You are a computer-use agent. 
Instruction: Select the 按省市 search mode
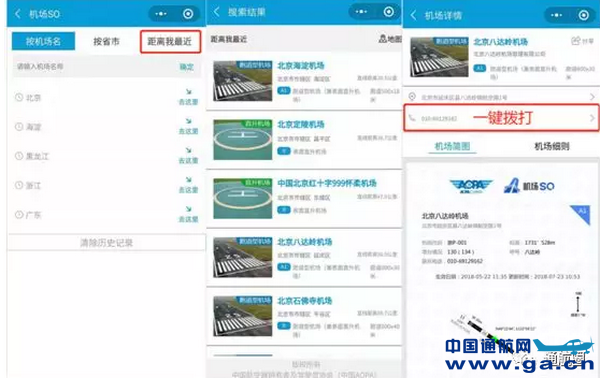106,41
